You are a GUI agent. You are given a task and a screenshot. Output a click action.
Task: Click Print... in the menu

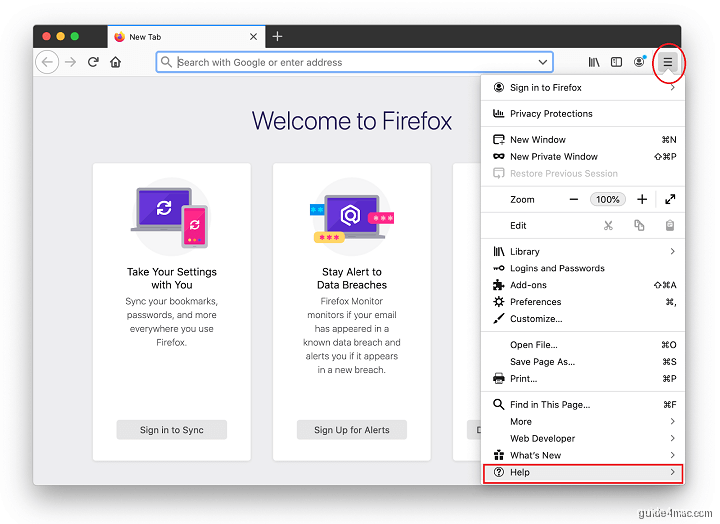click(x=583, y=379)
